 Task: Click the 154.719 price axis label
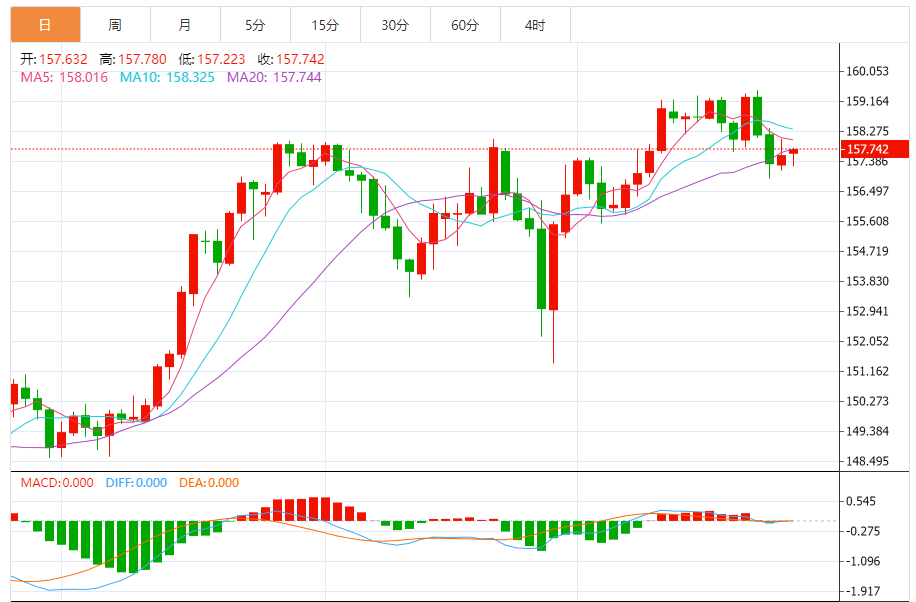(868, 251)
